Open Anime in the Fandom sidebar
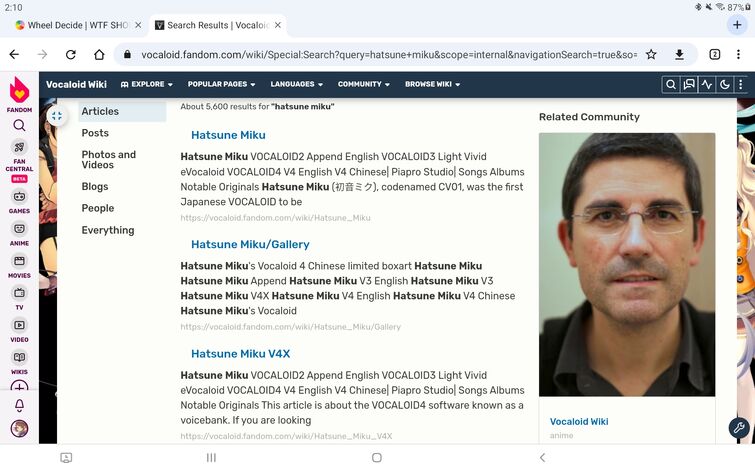Screen dimensions: 755x472 pyautogui.click(x=19, y=235)
